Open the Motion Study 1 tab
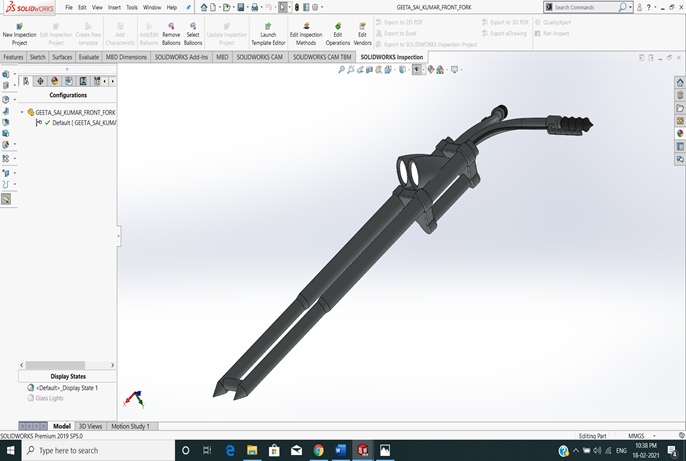Screen dimensions: 686x461 130,426
